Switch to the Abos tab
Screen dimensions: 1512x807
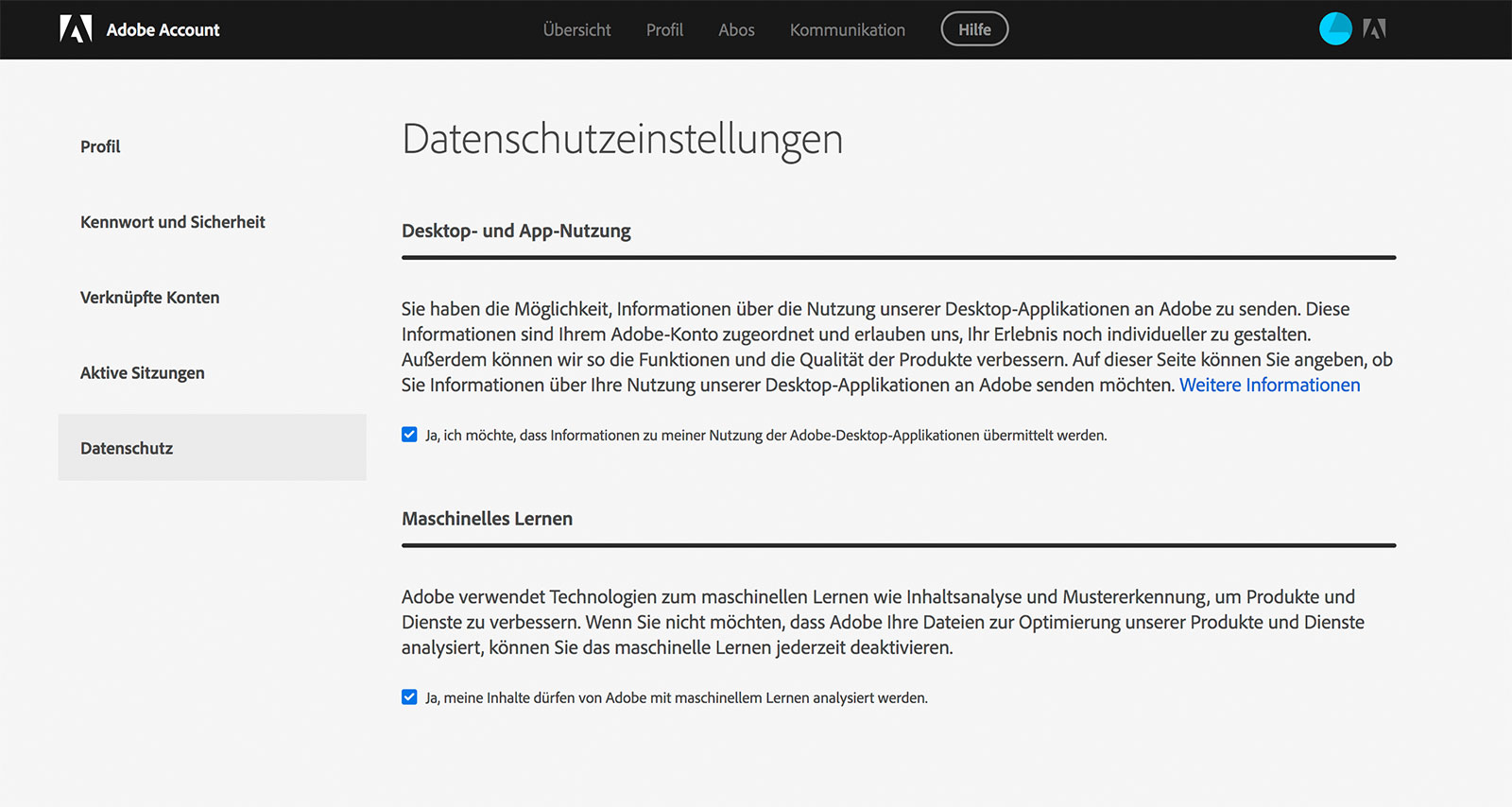click(x=736, y=29)
